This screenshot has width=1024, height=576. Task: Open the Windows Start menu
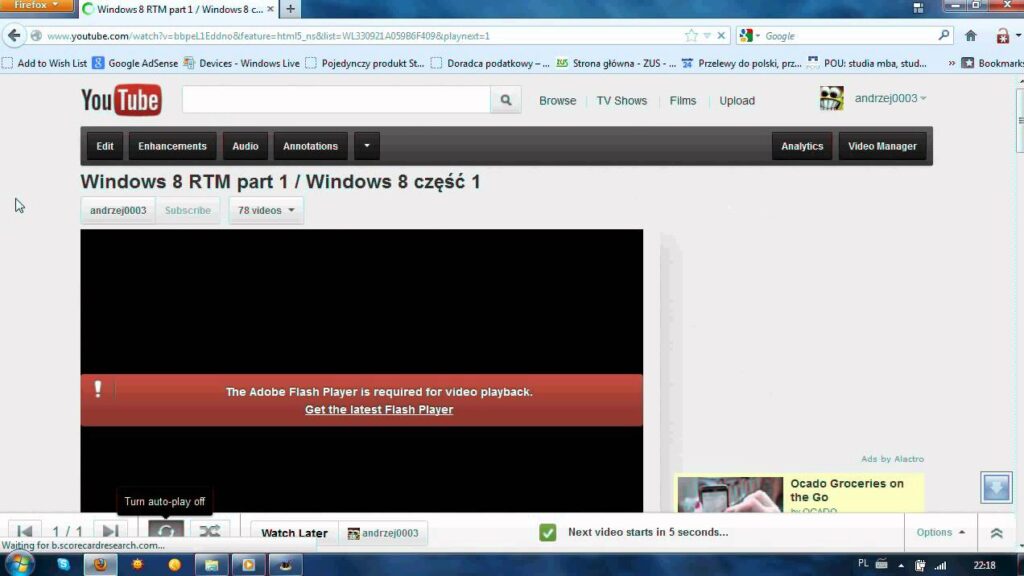(x=20, y=564)
